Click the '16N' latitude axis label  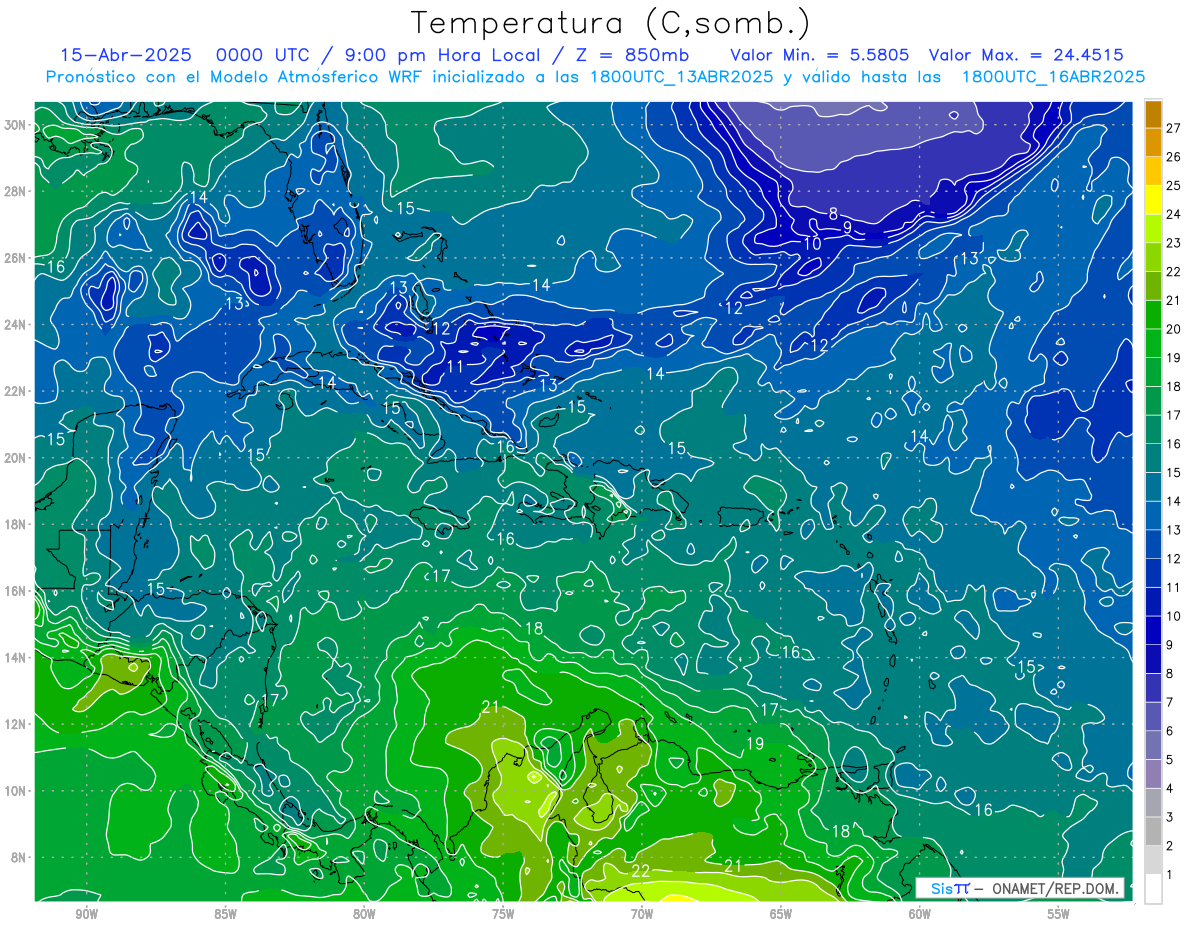17,591
